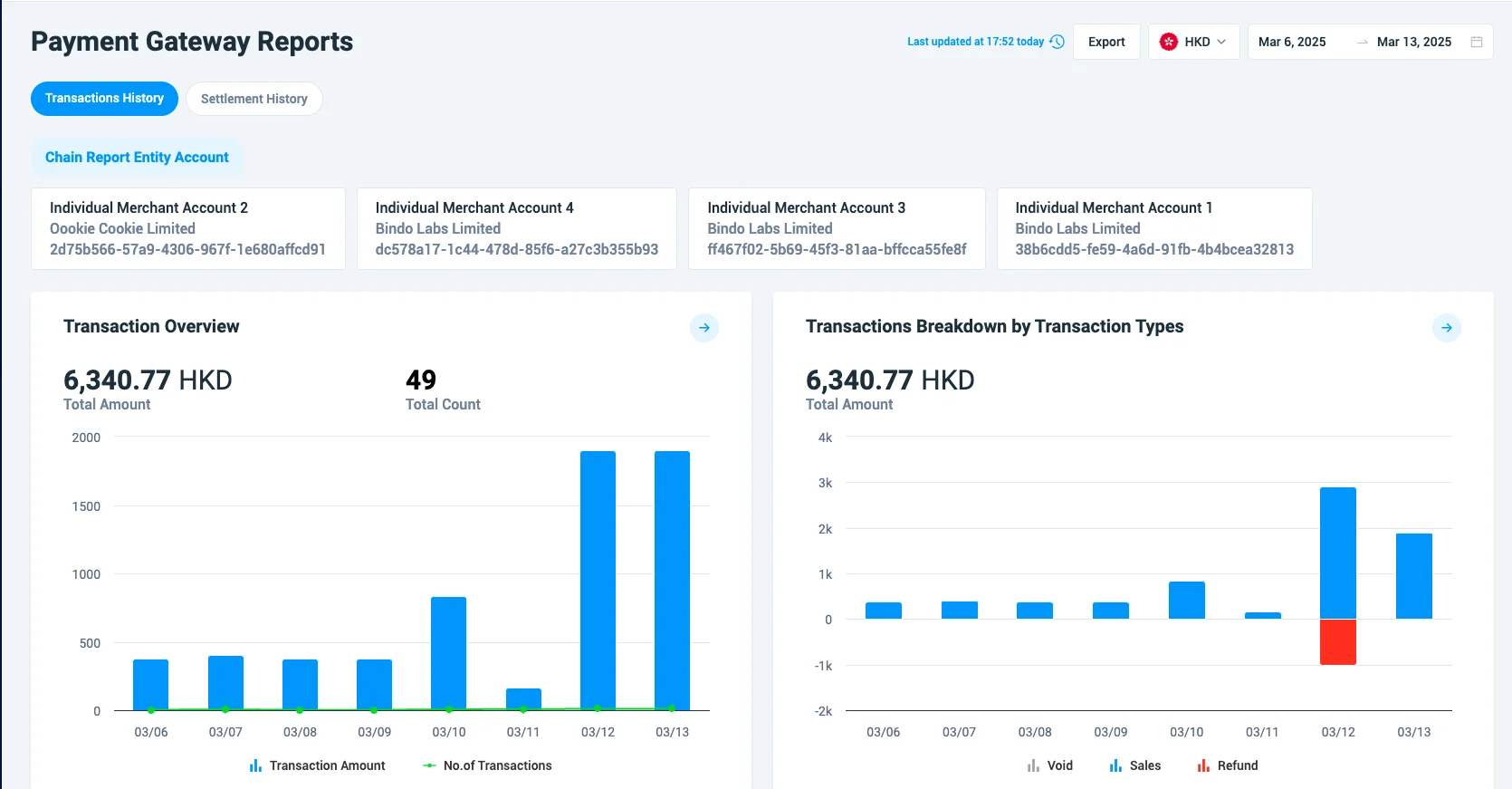The height and width of the screenshot is (789, 1512).
Task: Click the Hong Kong flag currency icon
Action: tap(1169, 42)
